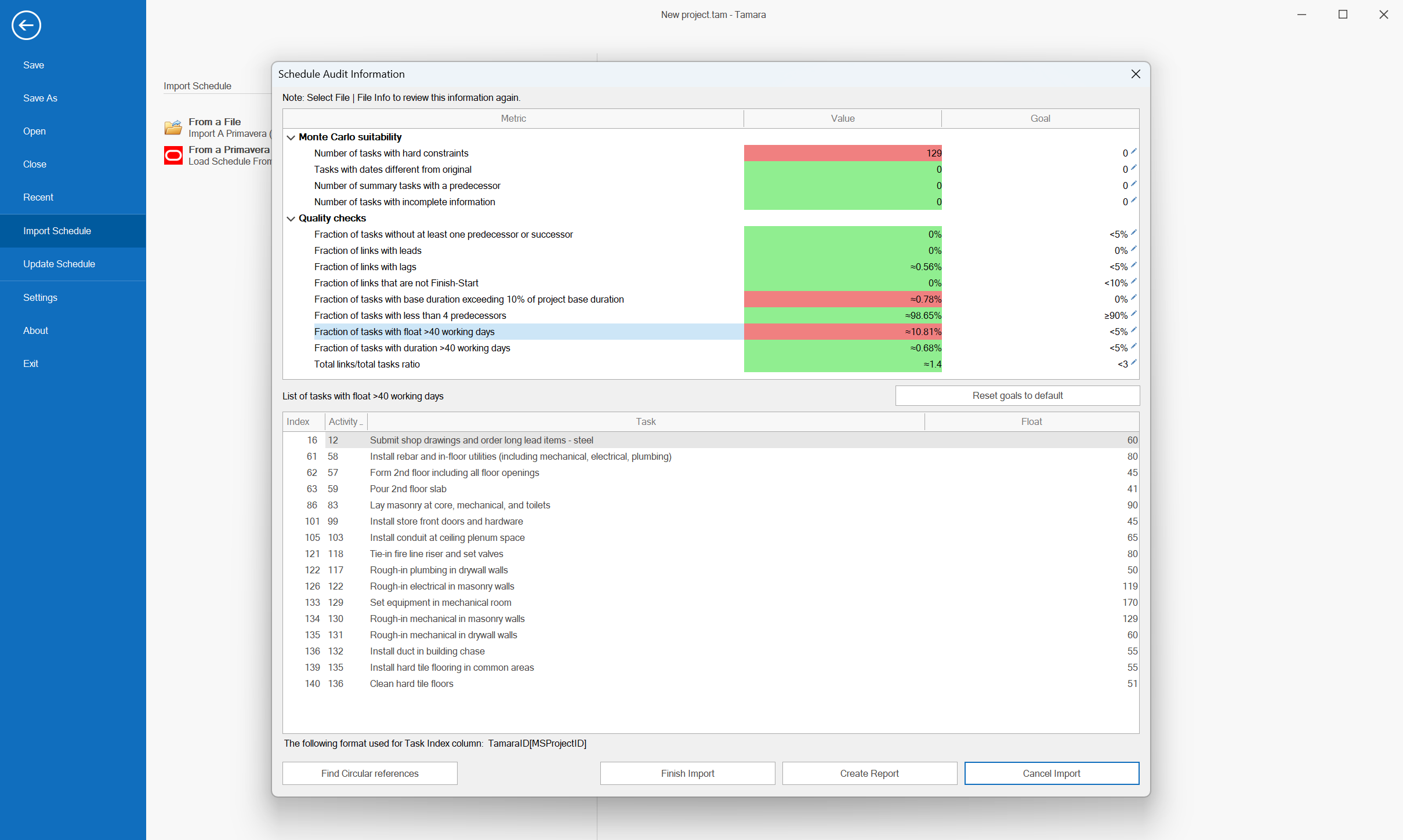This screenshot has height=840, width=1403.
Task: Click the Finish Import button
Action: pos(687,773)
